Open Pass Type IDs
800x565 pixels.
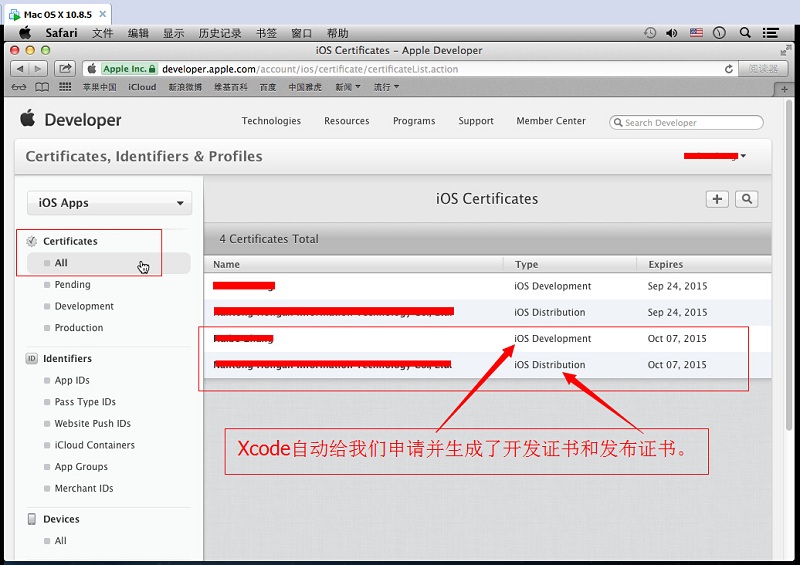point(85,402)
